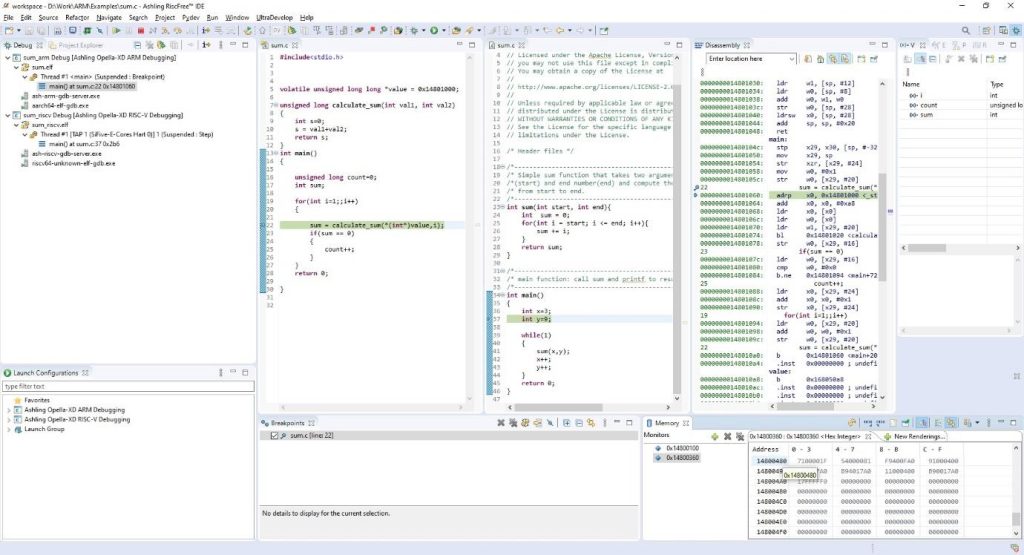Click the Resume debug button in toolbar
This screenshot has height=555, width=1024.
point(116,30)
